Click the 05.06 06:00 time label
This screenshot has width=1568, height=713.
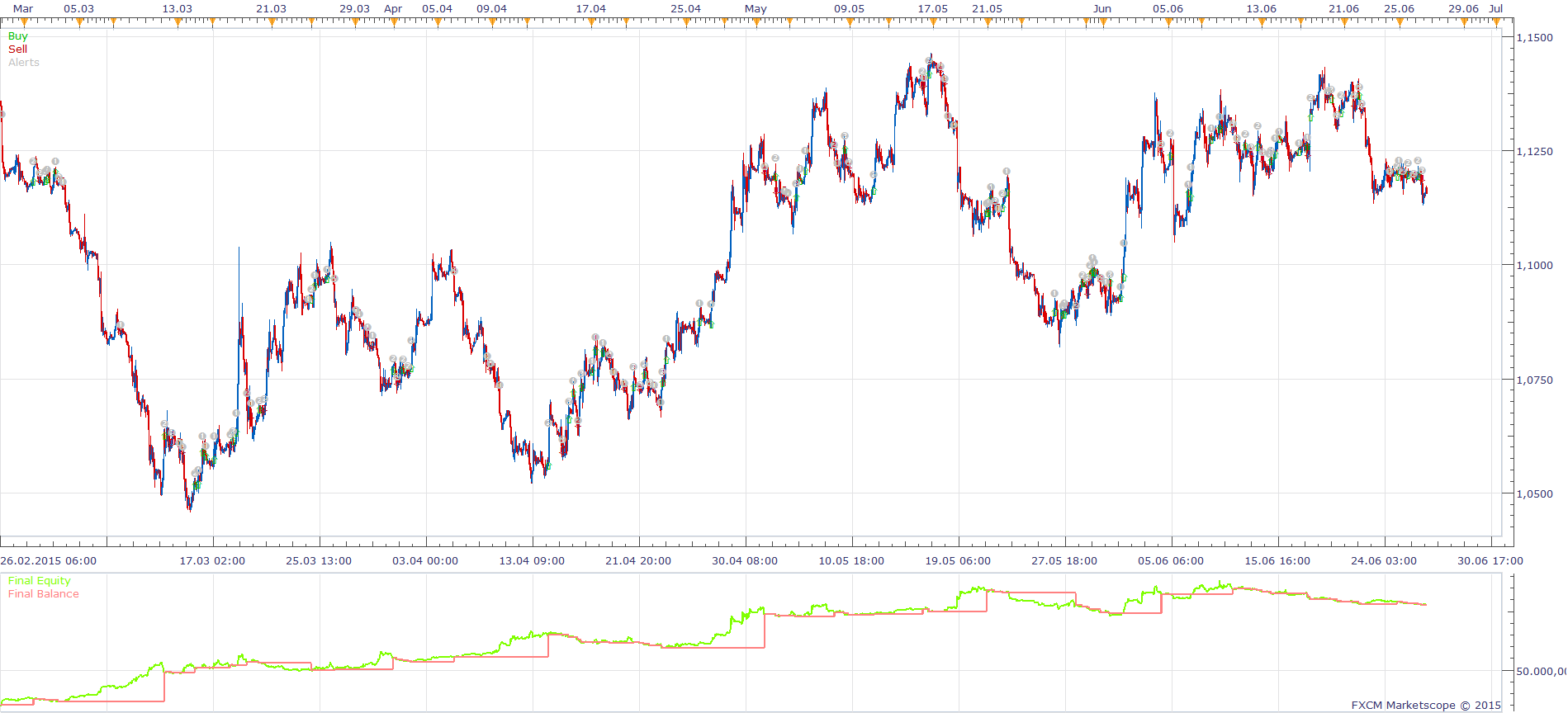1171,561
